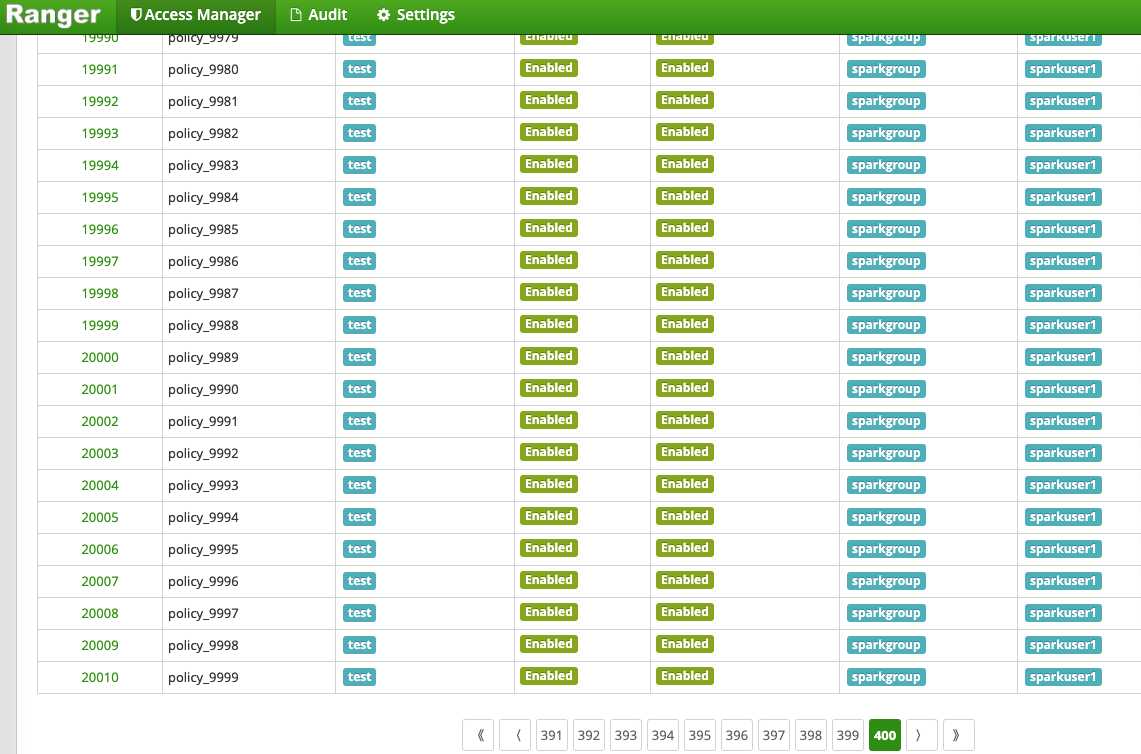1141x754 pixels.
Task: Open policy ID 20001
Action: [100, 389]
